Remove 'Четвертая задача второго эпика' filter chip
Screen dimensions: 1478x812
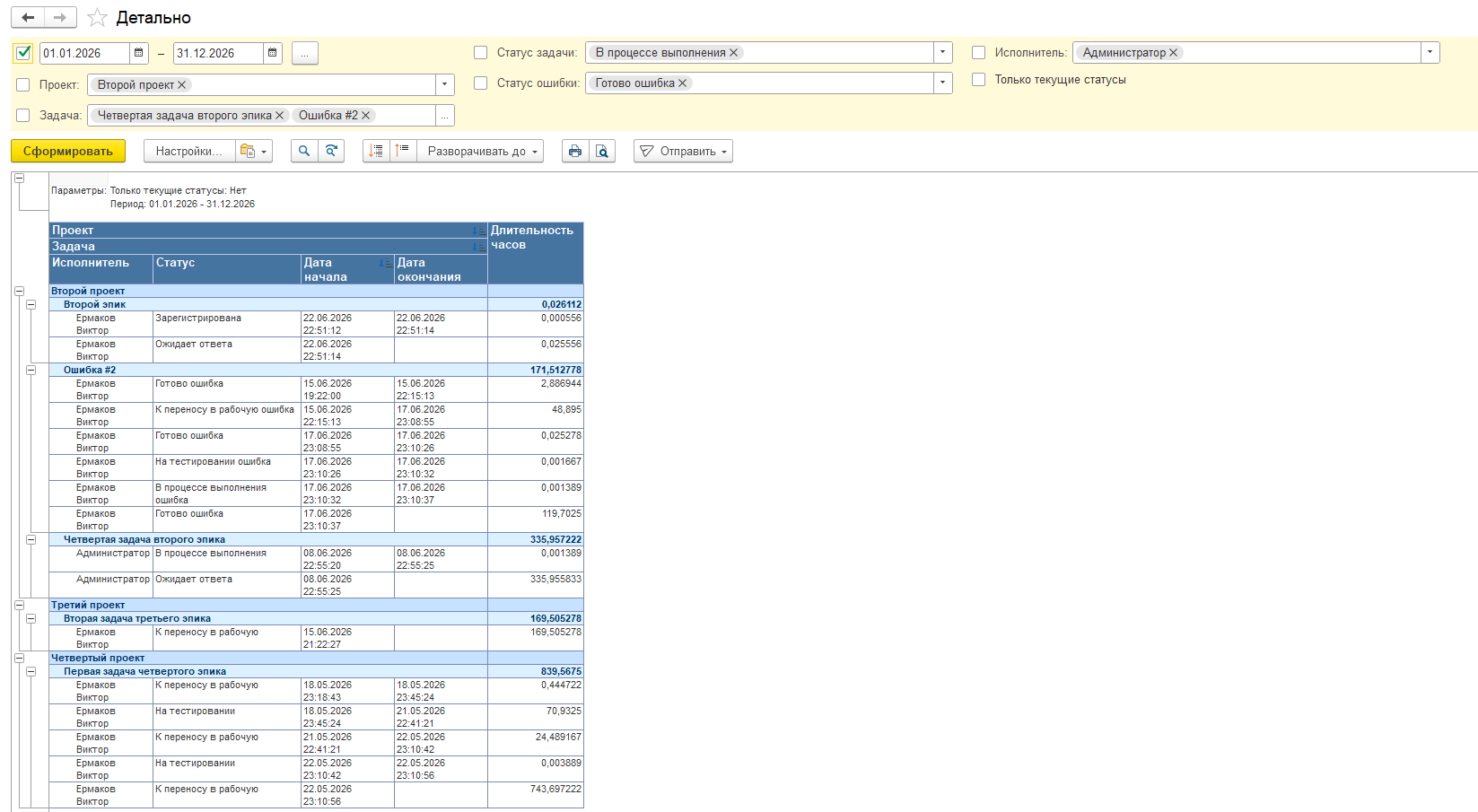pyautogui.click(x=280, y=115)
